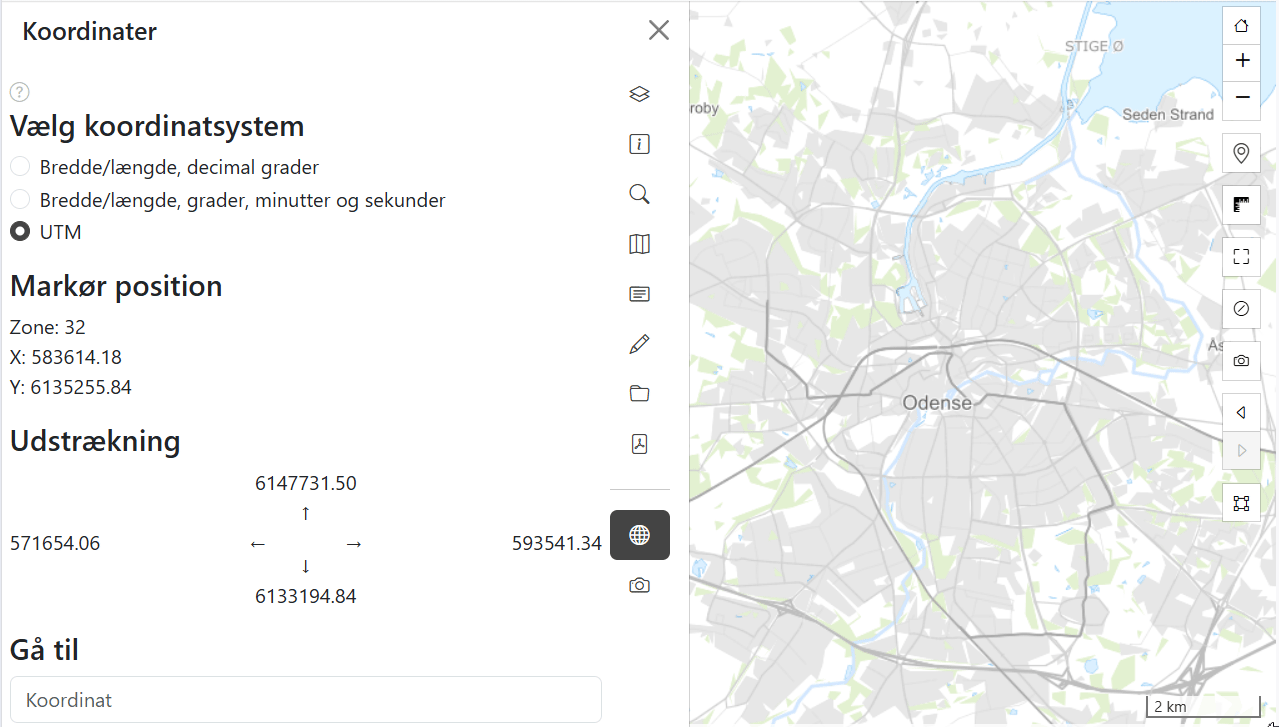Open the baselayer map icon tab
This screenshot has width=1279, height=727.
pos(640,244)
